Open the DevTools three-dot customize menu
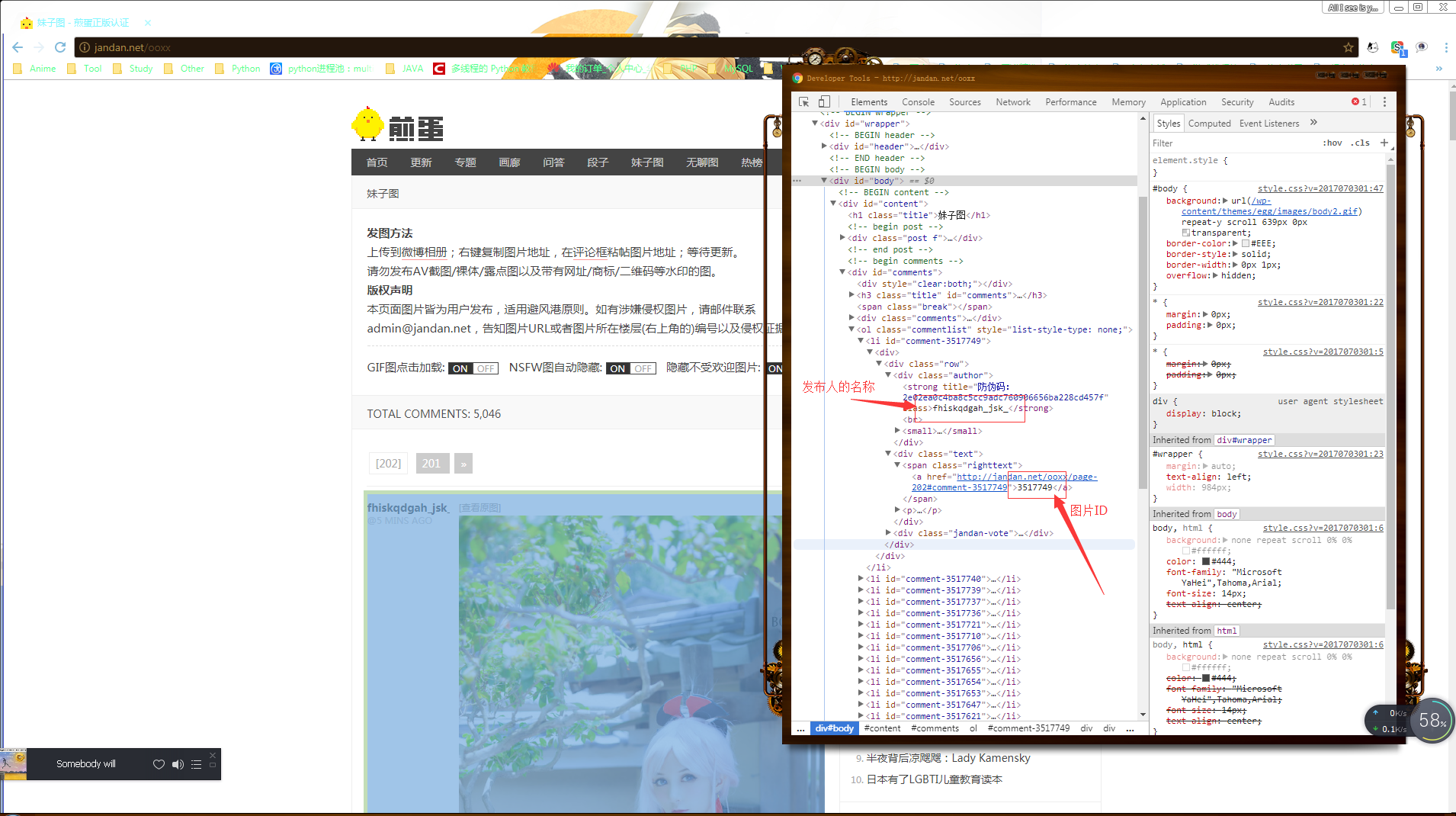This screenshot has height=816, width=1456. (1384, 102)
